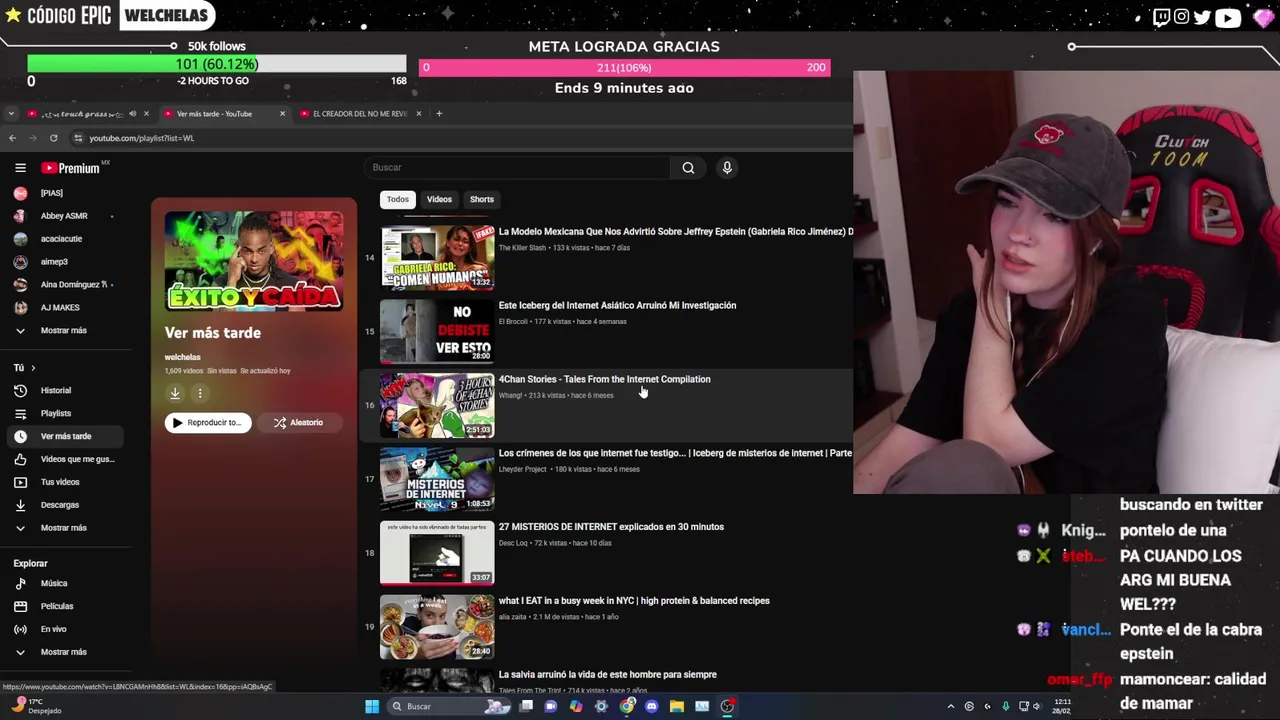
Task: Expand Mostrar más under the subscriptions list
Action: (x=66, y=330)
